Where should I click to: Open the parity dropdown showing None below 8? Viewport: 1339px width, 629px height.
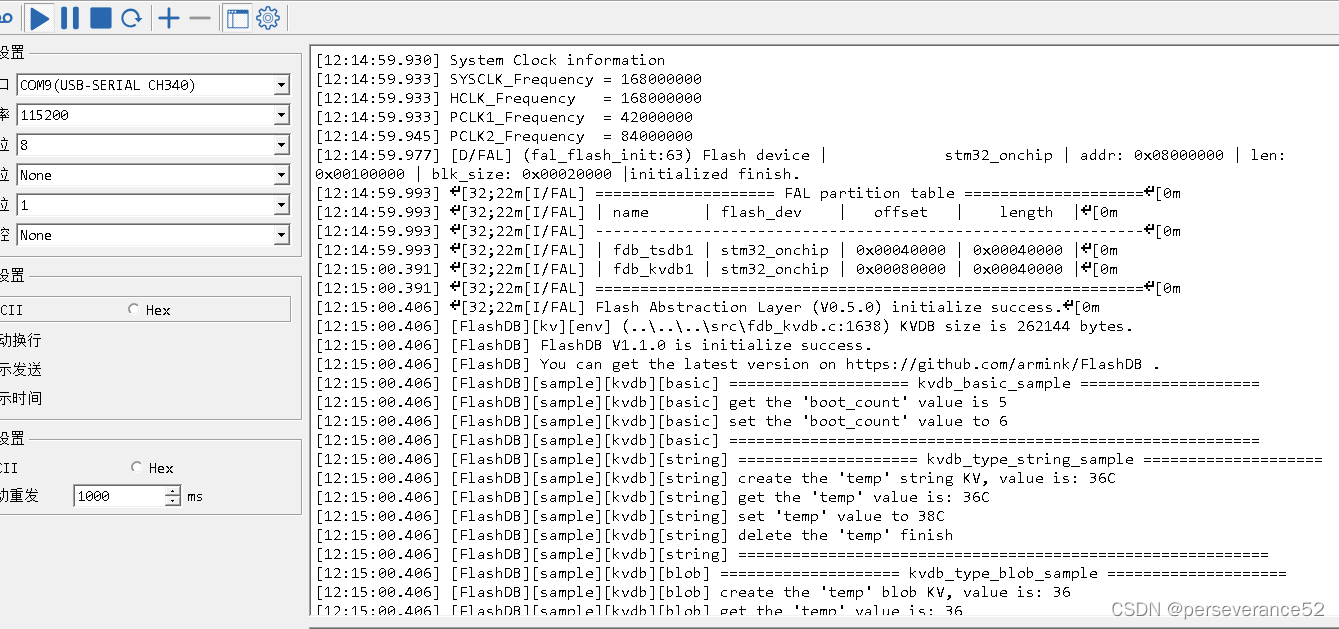click(x=154, y=175)
